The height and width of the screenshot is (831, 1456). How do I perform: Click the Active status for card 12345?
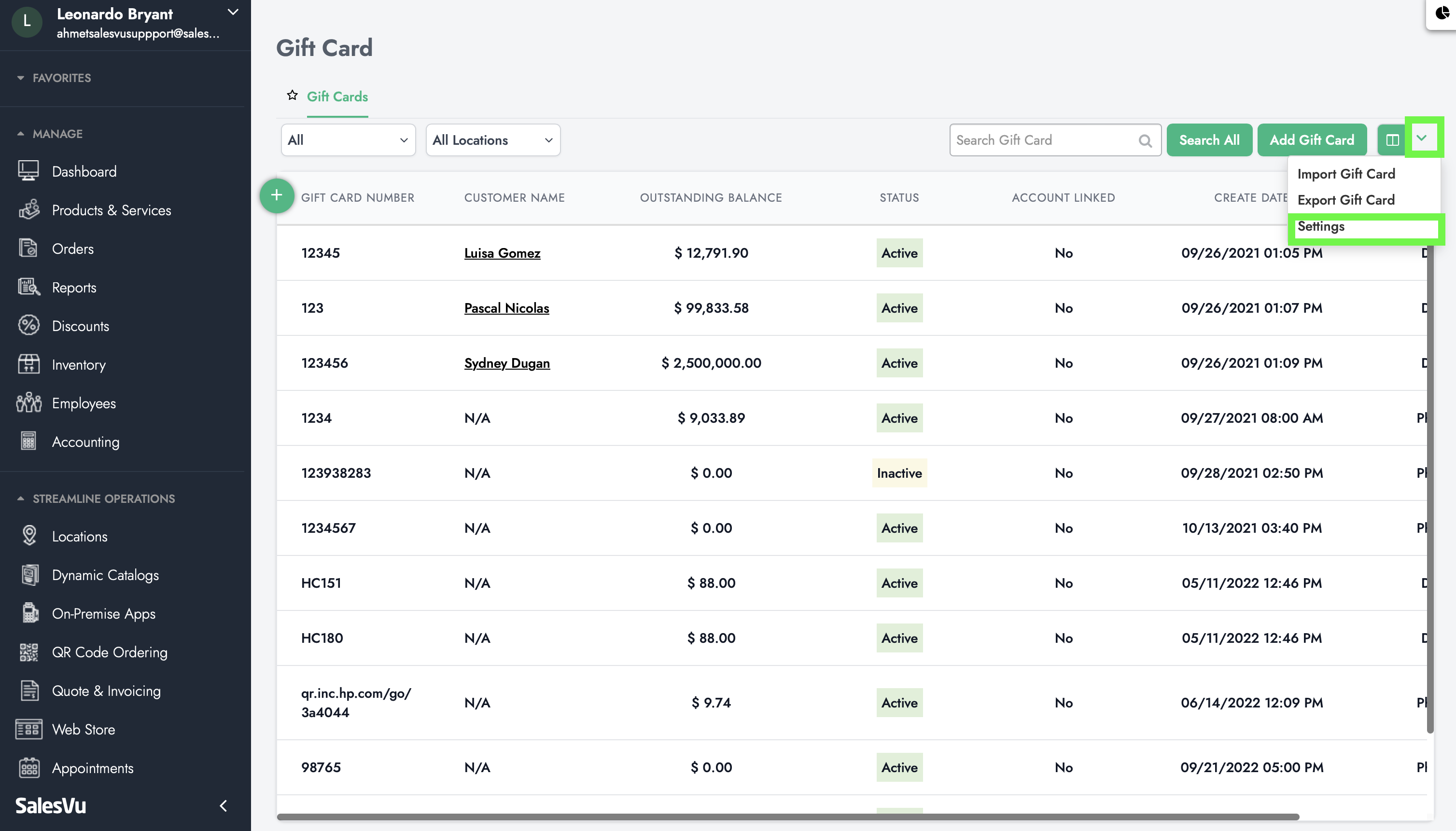click(x=899, y=253)
